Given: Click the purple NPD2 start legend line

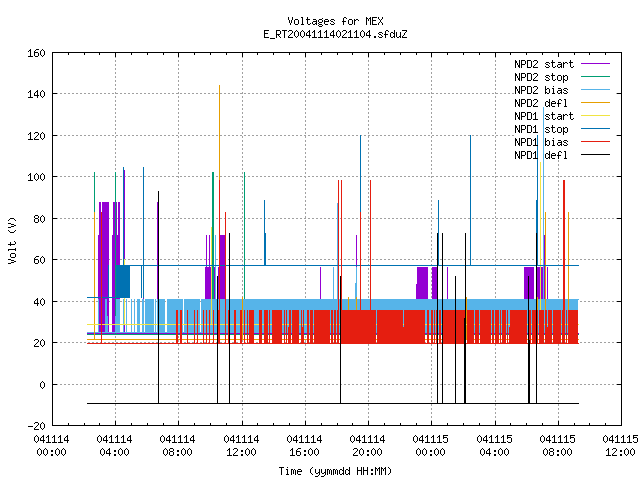Looking at the screenshot, I should (x=596, y=64).
